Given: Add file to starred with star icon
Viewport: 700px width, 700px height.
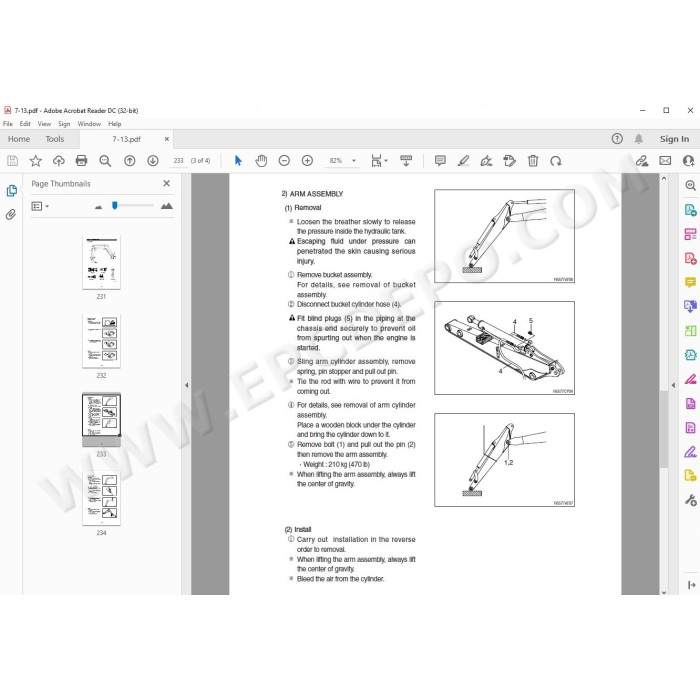Looking at the screenshot, I should (36, 161).
